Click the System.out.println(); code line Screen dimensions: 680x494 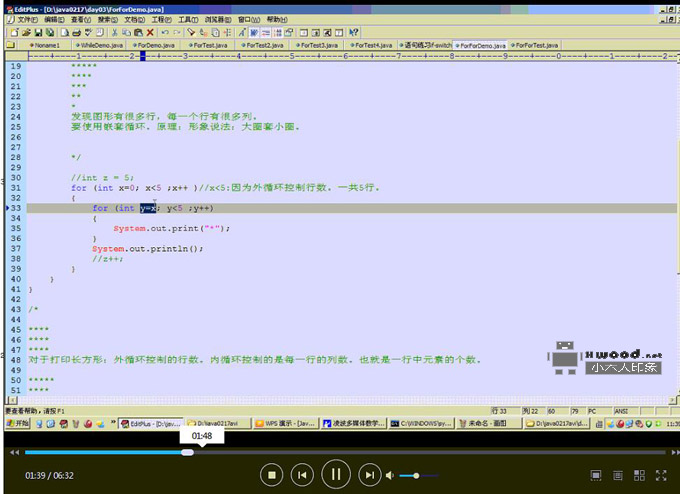(147, 249)
